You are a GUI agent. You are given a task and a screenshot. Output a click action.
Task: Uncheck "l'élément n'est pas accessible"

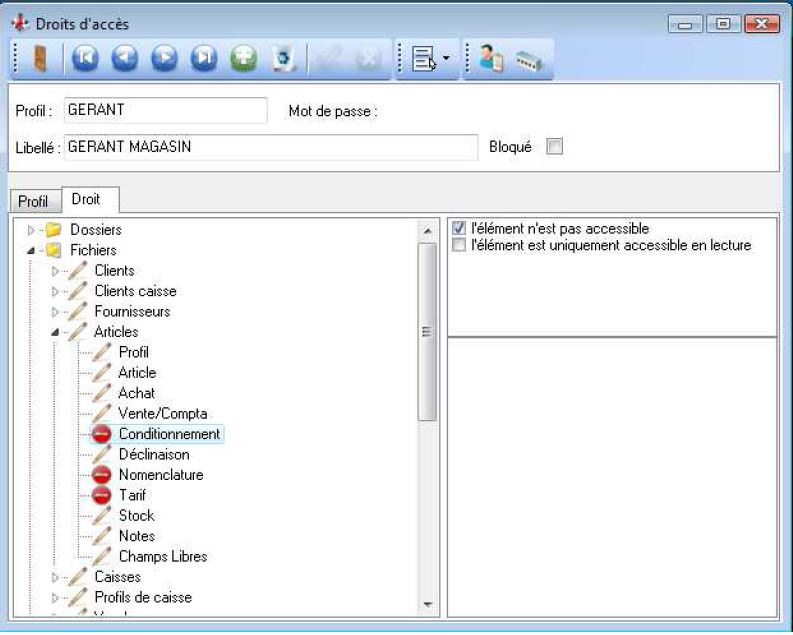(x=459, y=229)
